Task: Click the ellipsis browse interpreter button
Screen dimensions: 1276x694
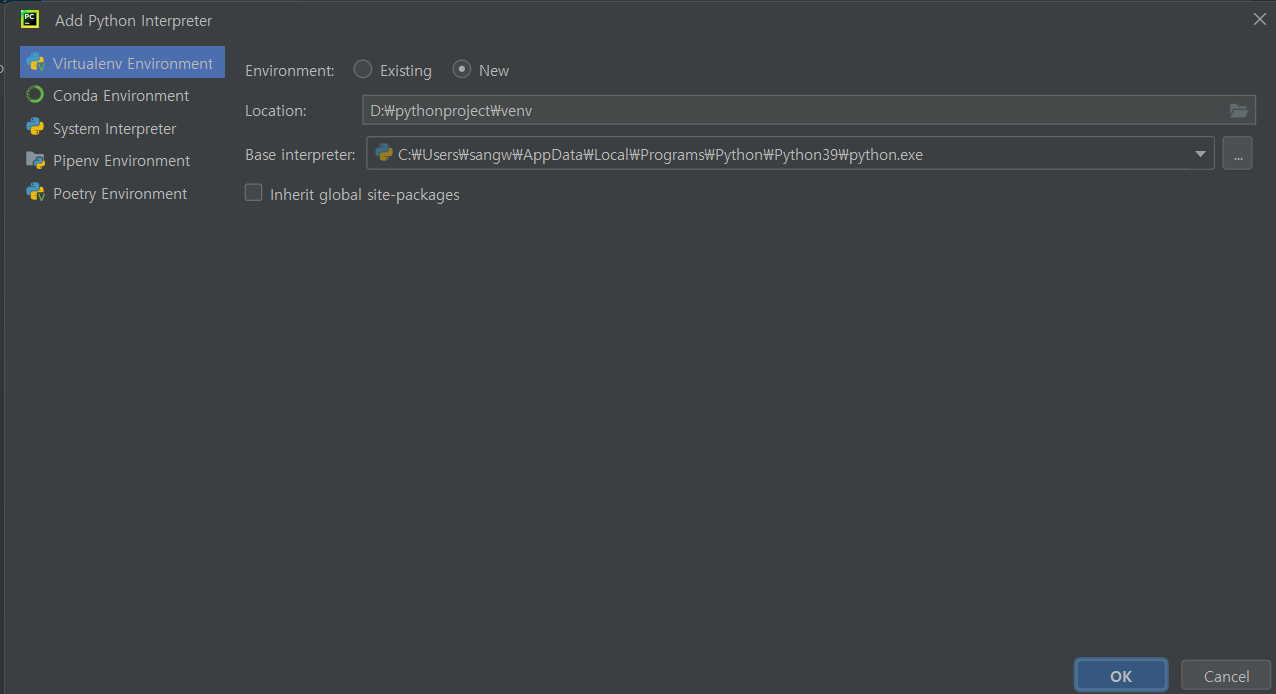Action: [1237, 154]
